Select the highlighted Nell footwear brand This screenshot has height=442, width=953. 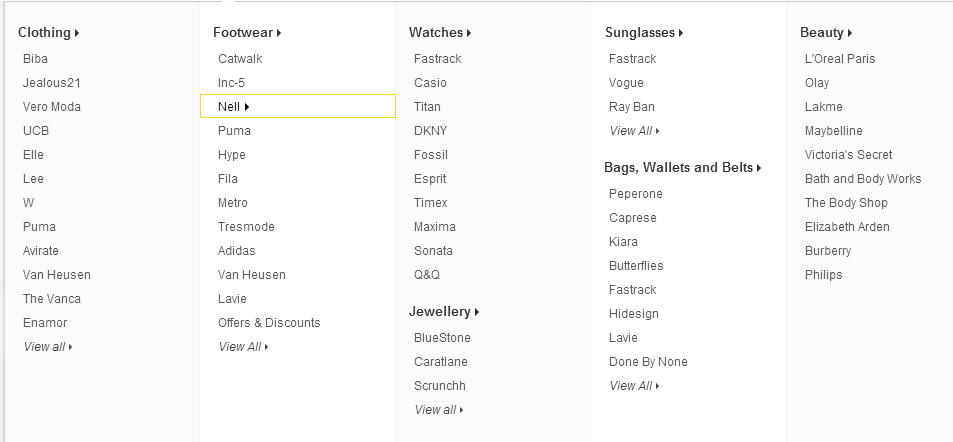tap(229, 107)
